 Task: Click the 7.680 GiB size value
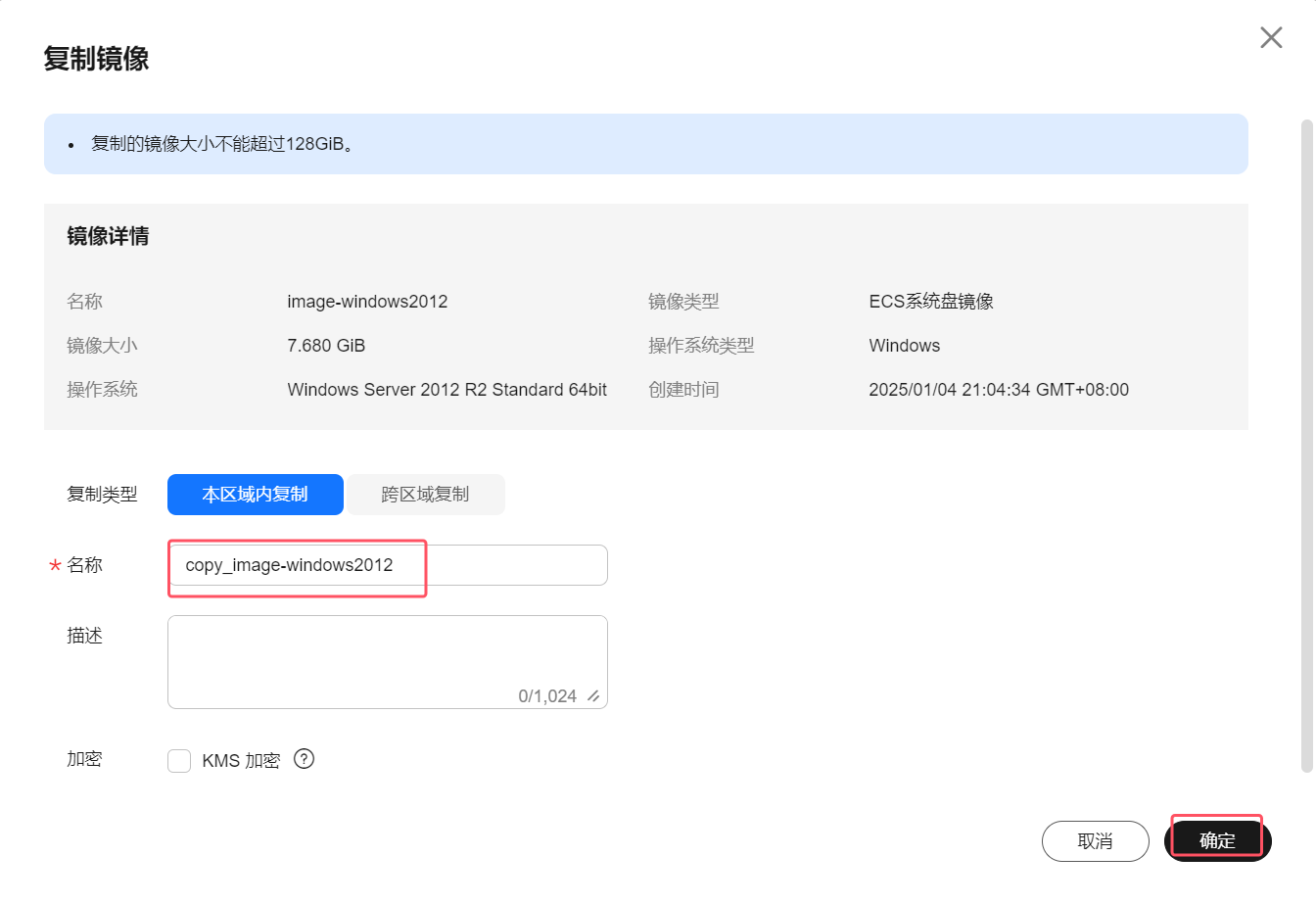point(326,346)
